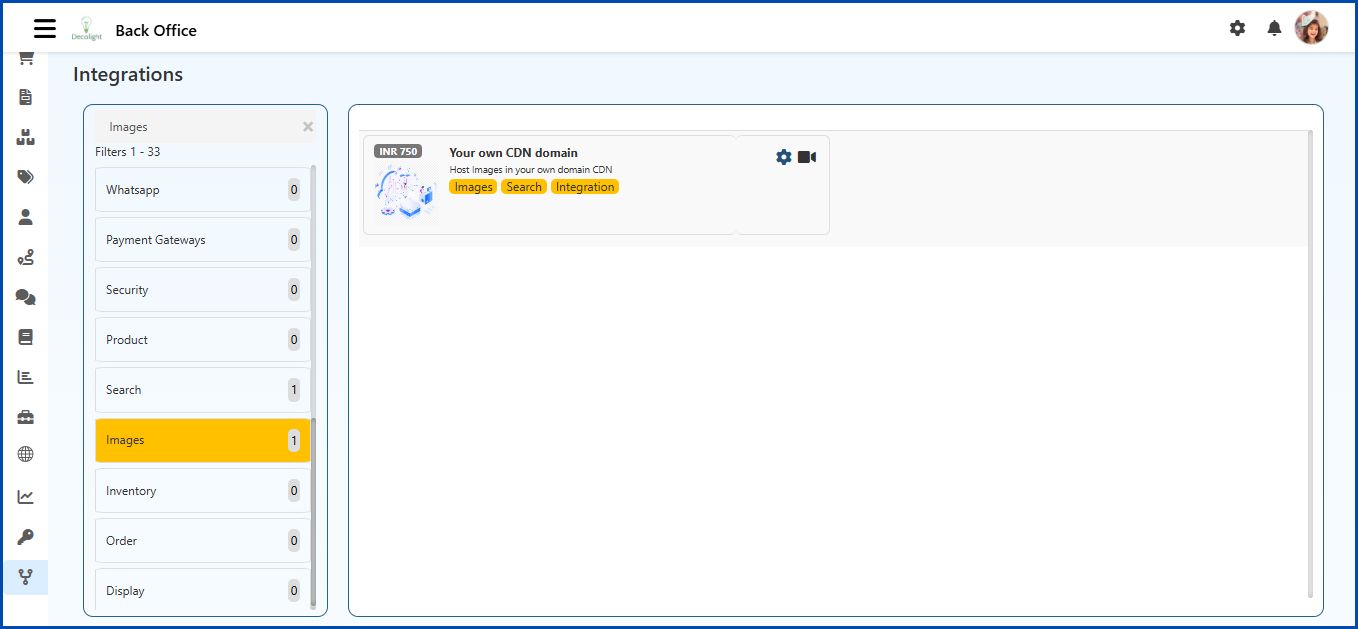The image size is (1358, 629).
Task: Click the analytics line chart icon
Action: pyautogui.click(x=25, y=497)
